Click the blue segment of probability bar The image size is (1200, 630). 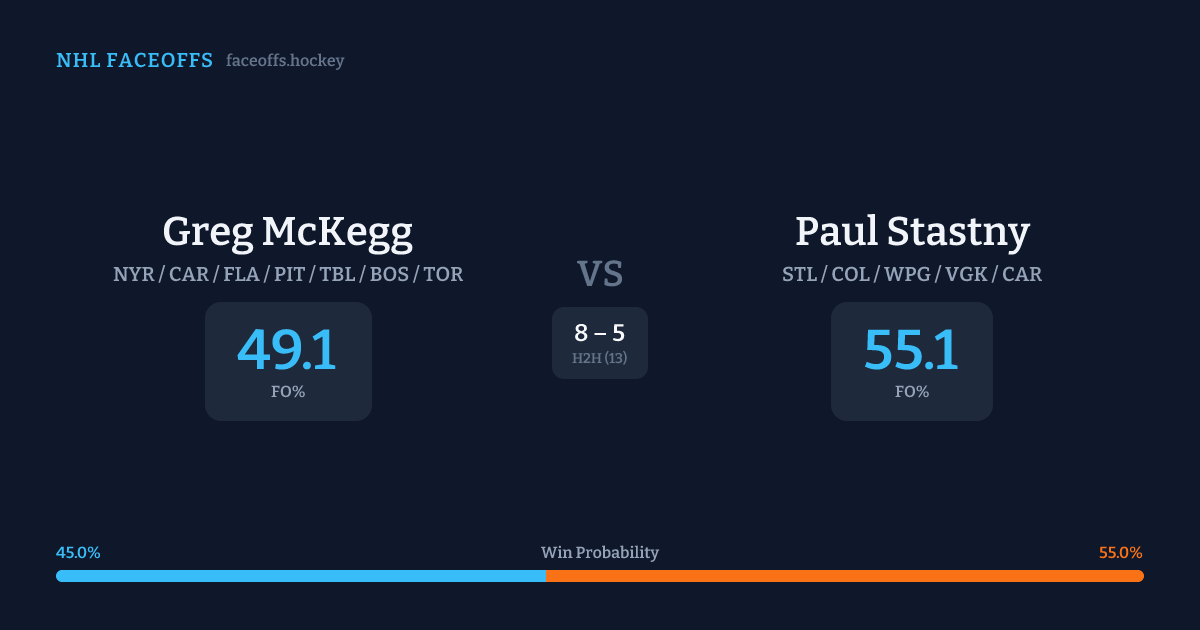tap(300, 576)
